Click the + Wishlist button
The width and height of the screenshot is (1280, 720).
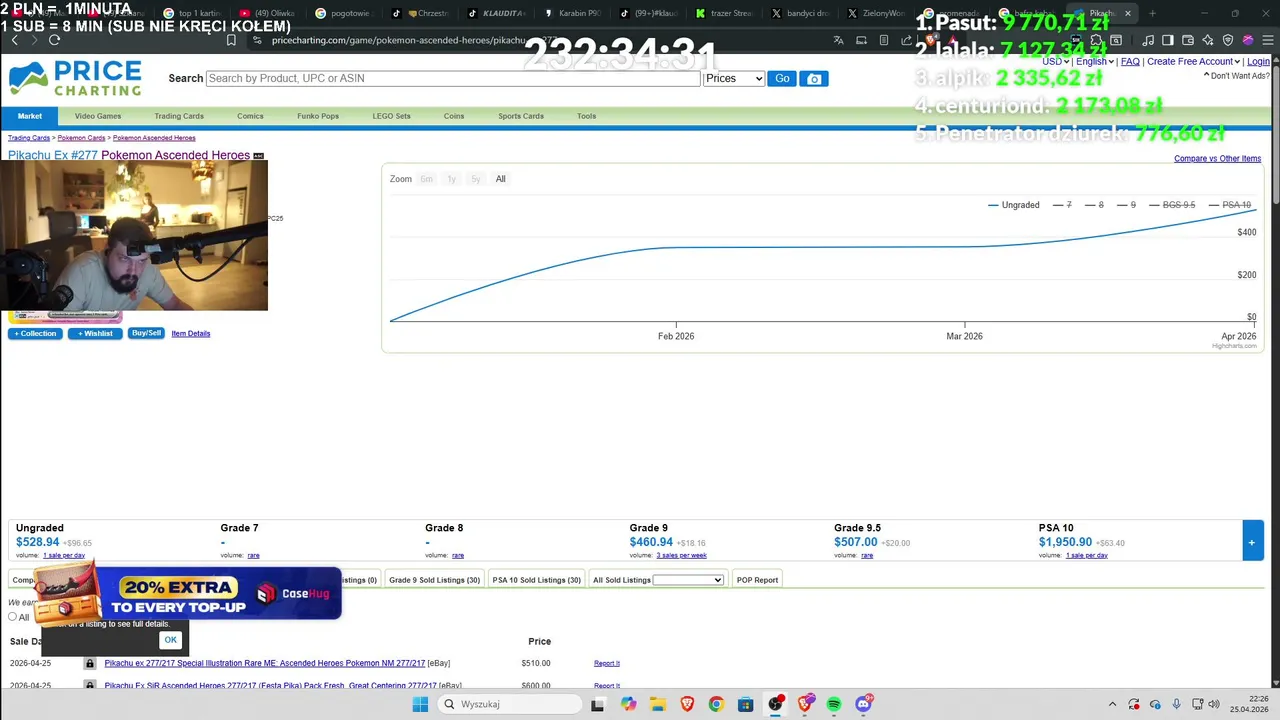point(95,333)
